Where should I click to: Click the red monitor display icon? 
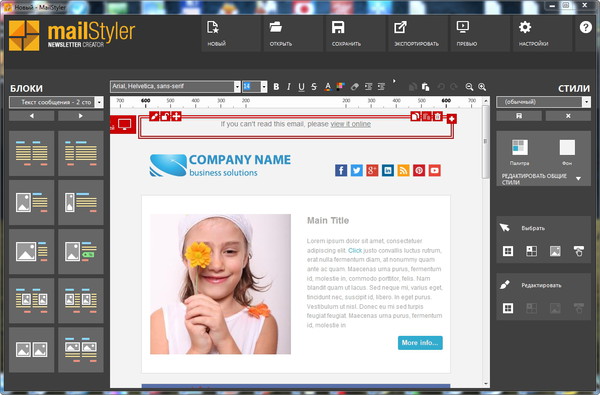(124, 124)
